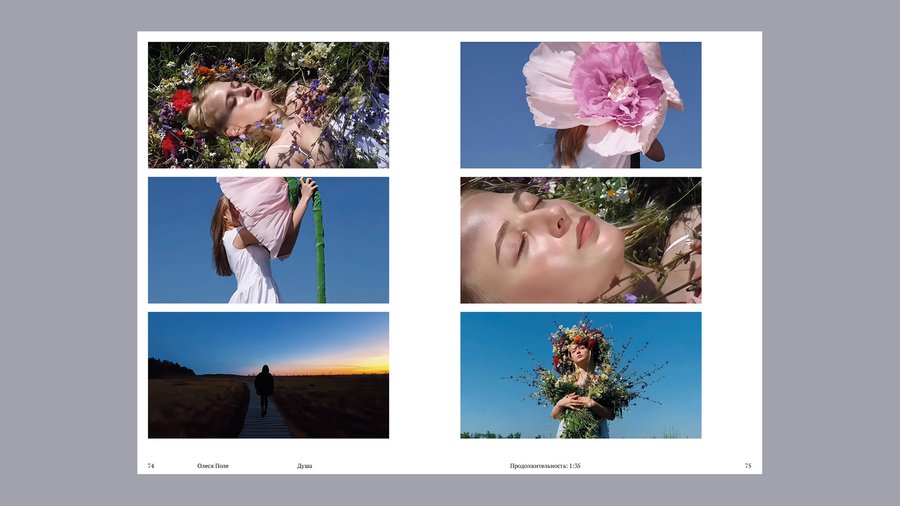Click the title "Душа"
The height and width of the screenshot is (506, 900).
pos(305,466)
